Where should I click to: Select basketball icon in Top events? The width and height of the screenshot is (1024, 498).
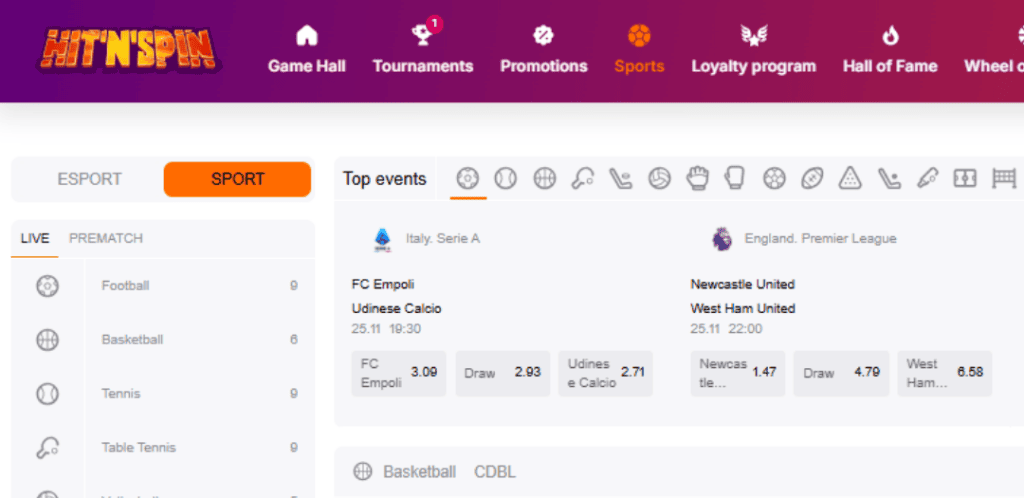pos(545,178)
